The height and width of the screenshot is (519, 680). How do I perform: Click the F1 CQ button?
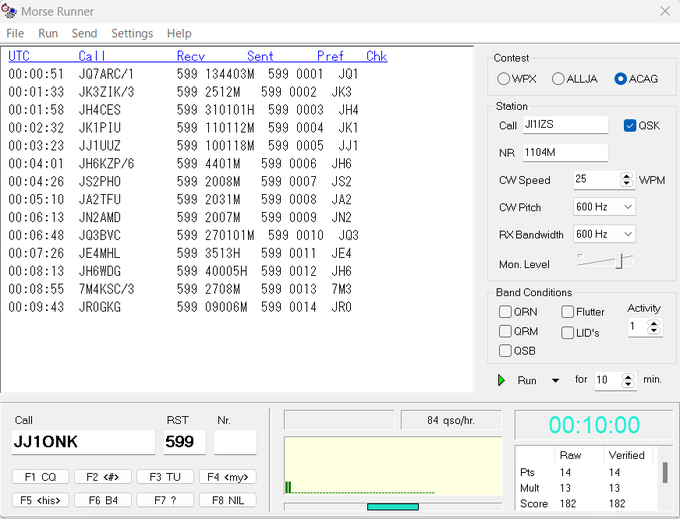[x=40, y=477]
